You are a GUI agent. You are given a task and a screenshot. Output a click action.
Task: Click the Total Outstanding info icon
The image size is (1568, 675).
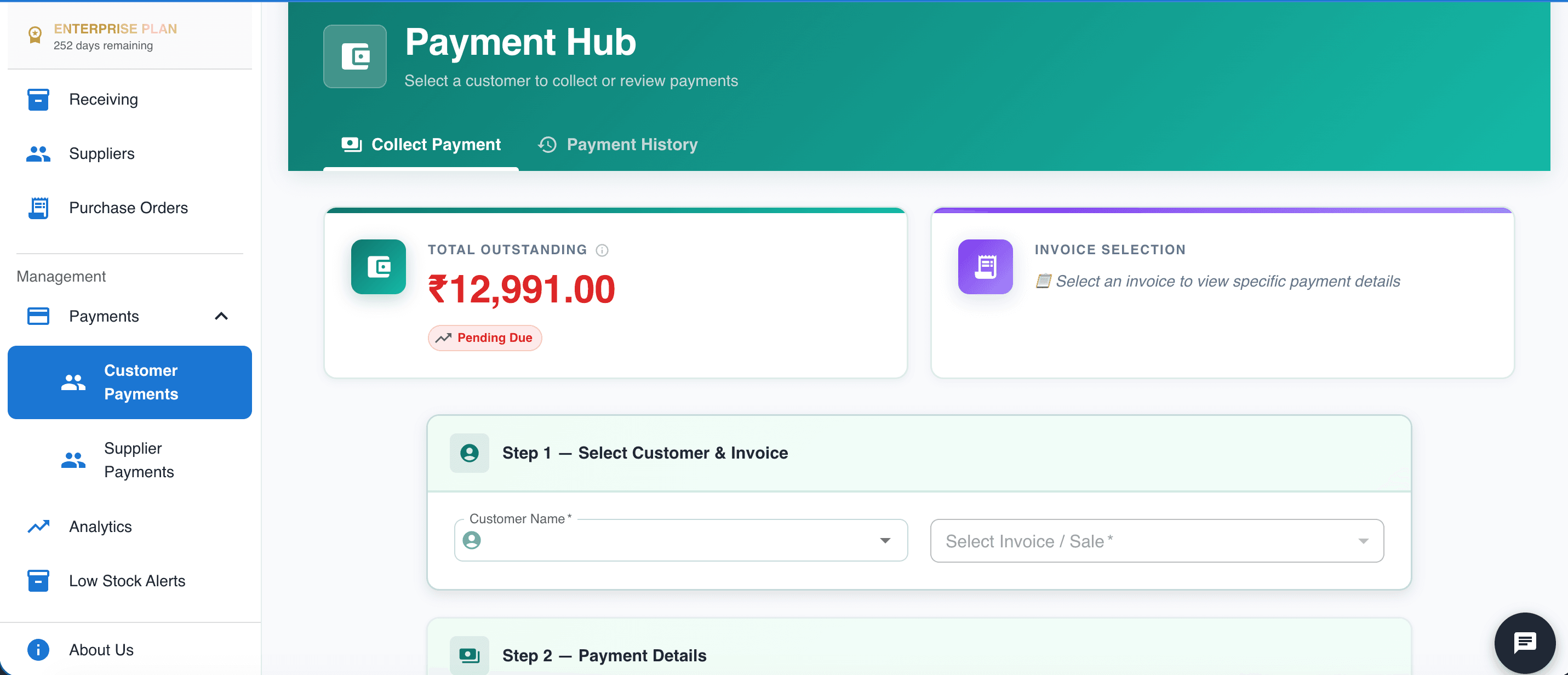pyautogui.click(x=602, y=250)
